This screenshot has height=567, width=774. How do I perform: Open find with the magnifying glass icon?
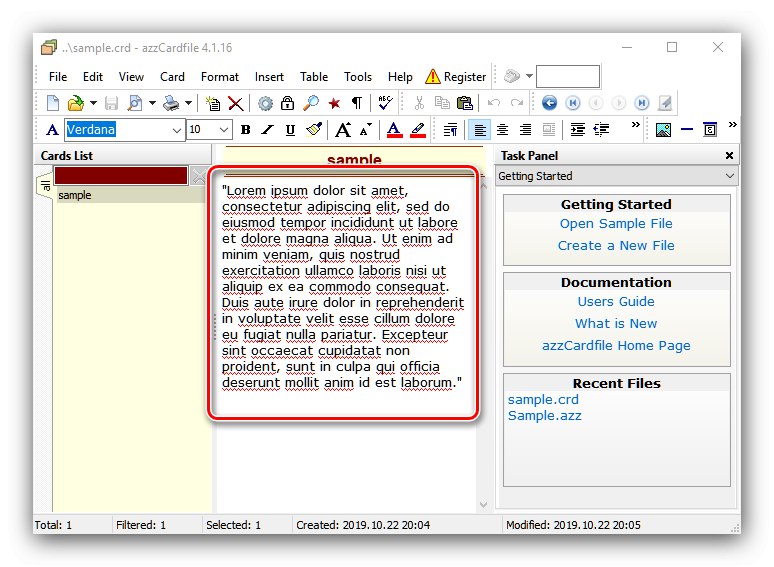pyautogui.click(x=310, y=103)
